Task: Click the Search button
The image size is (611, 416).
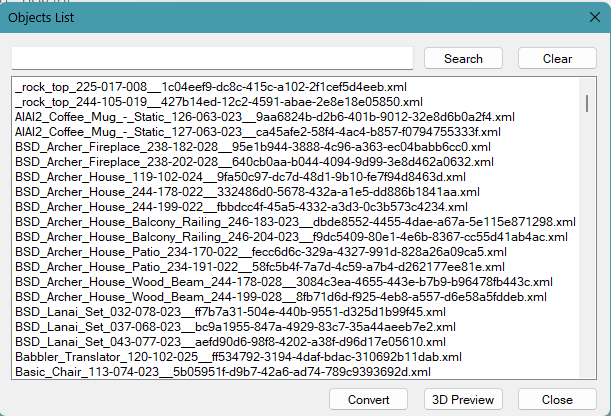Action: coord(463,58)
